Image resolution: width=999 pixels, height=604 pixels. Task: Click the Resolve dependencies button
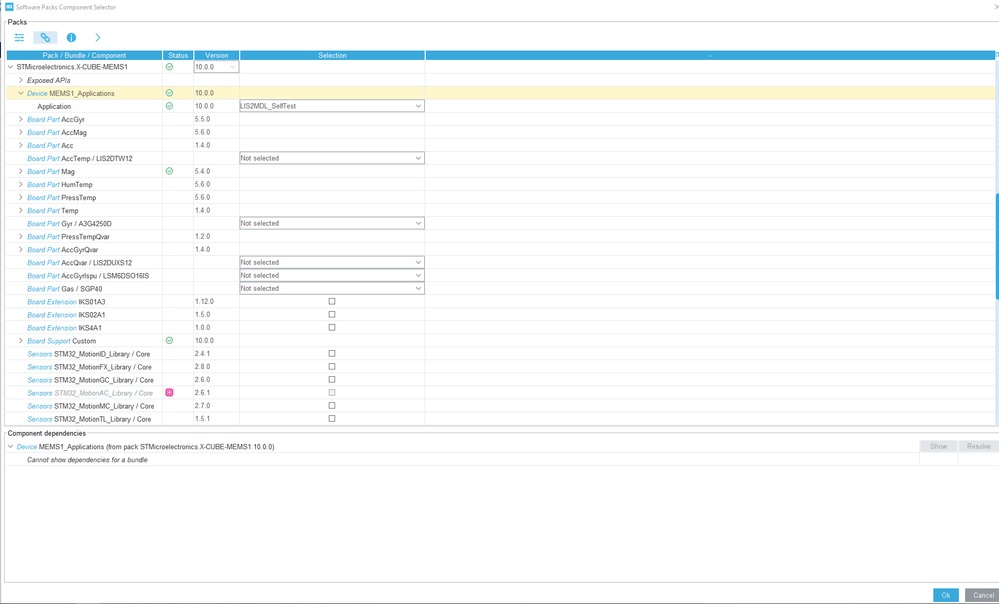pyautogui.click(x=979, y=447)
